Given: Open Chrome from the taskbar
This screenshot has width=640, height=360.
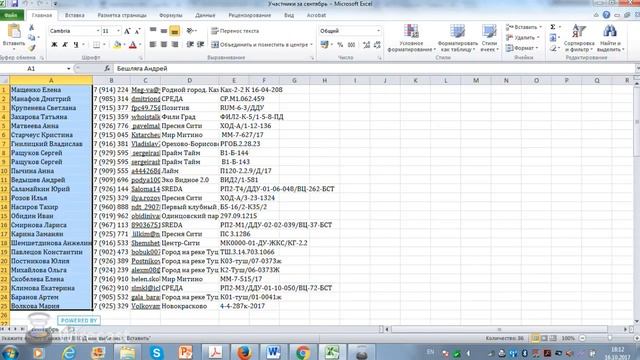Looking at the screenshot, I should coord(303,352).
